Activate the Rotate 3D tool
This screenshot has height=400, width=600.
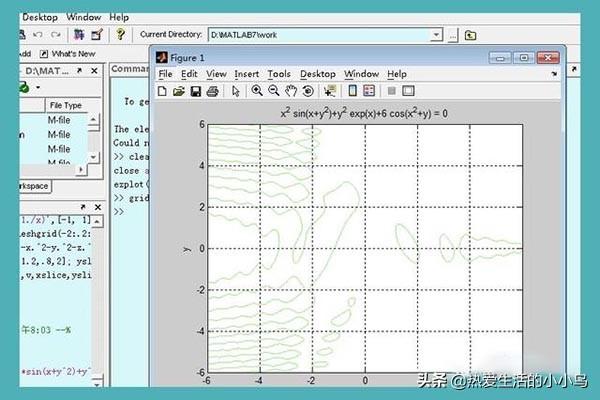click(305, 91)
